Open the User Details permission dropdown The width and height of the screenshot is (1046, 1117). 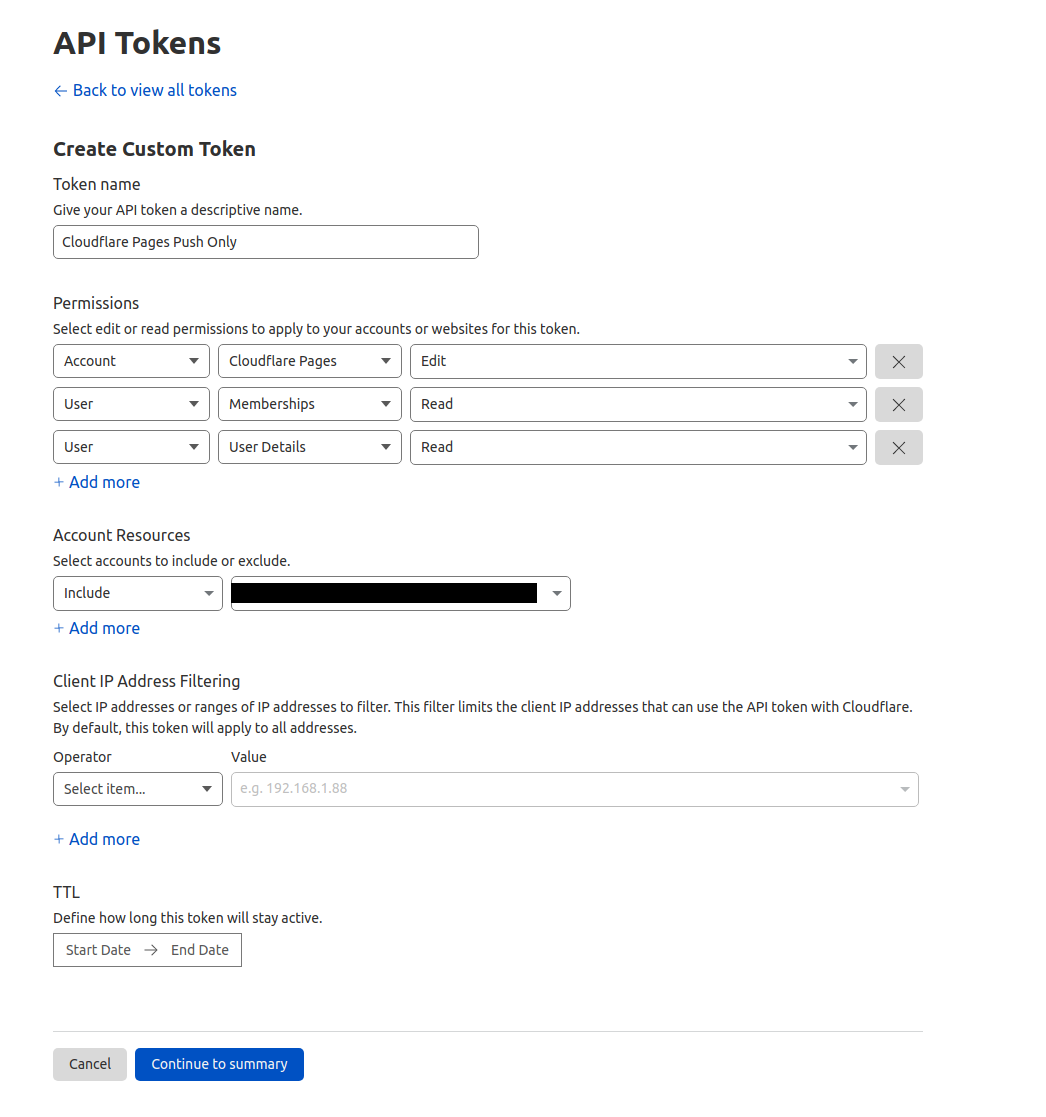coord(309,447)
